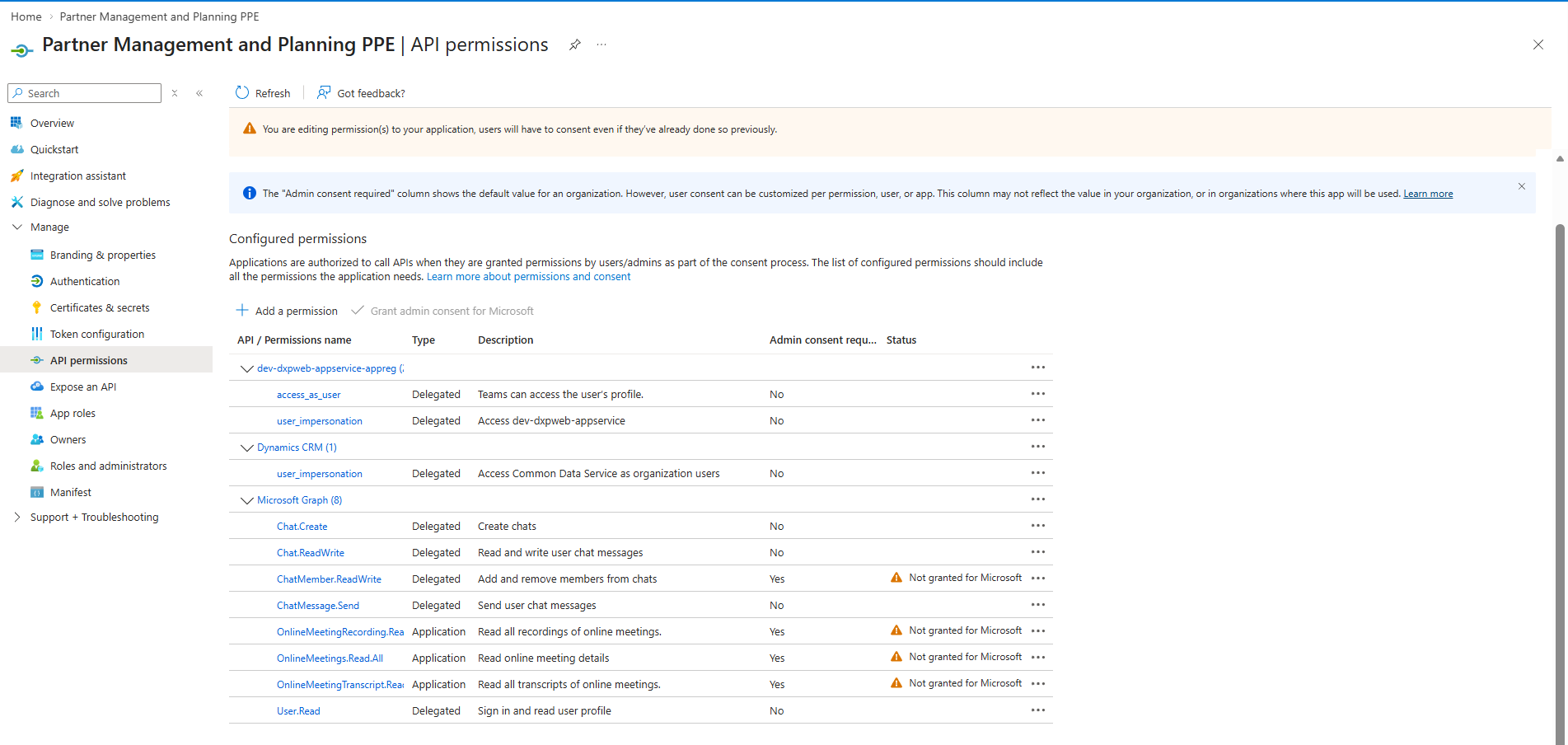Open options menu for Microsoft Graph group
The image size is (1568, 745).
[x=1038, y=499]
